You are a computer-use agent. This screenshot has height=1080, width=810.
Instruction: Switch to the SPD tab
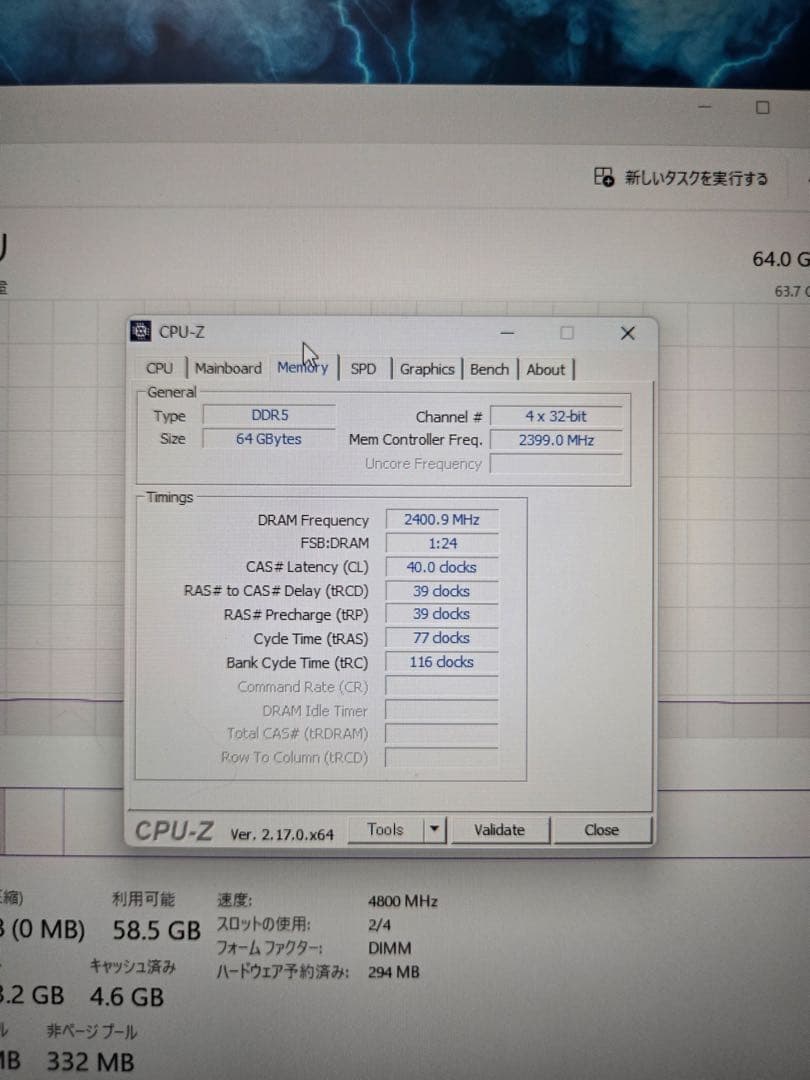(x=364, y=369)
